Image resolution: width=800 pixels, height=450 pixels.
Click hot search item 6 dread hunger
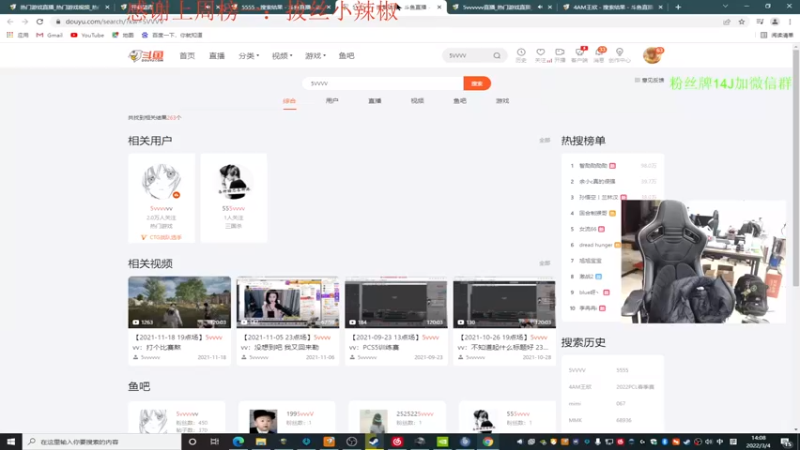pyautogui.click(x=595, y=245)
